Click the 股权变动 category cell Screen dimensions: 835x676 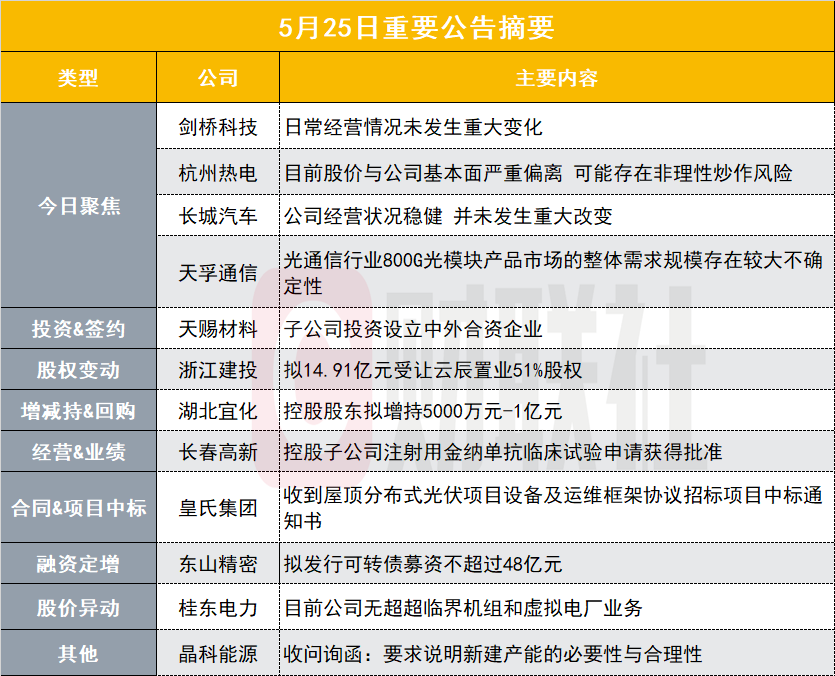point(78,370)
